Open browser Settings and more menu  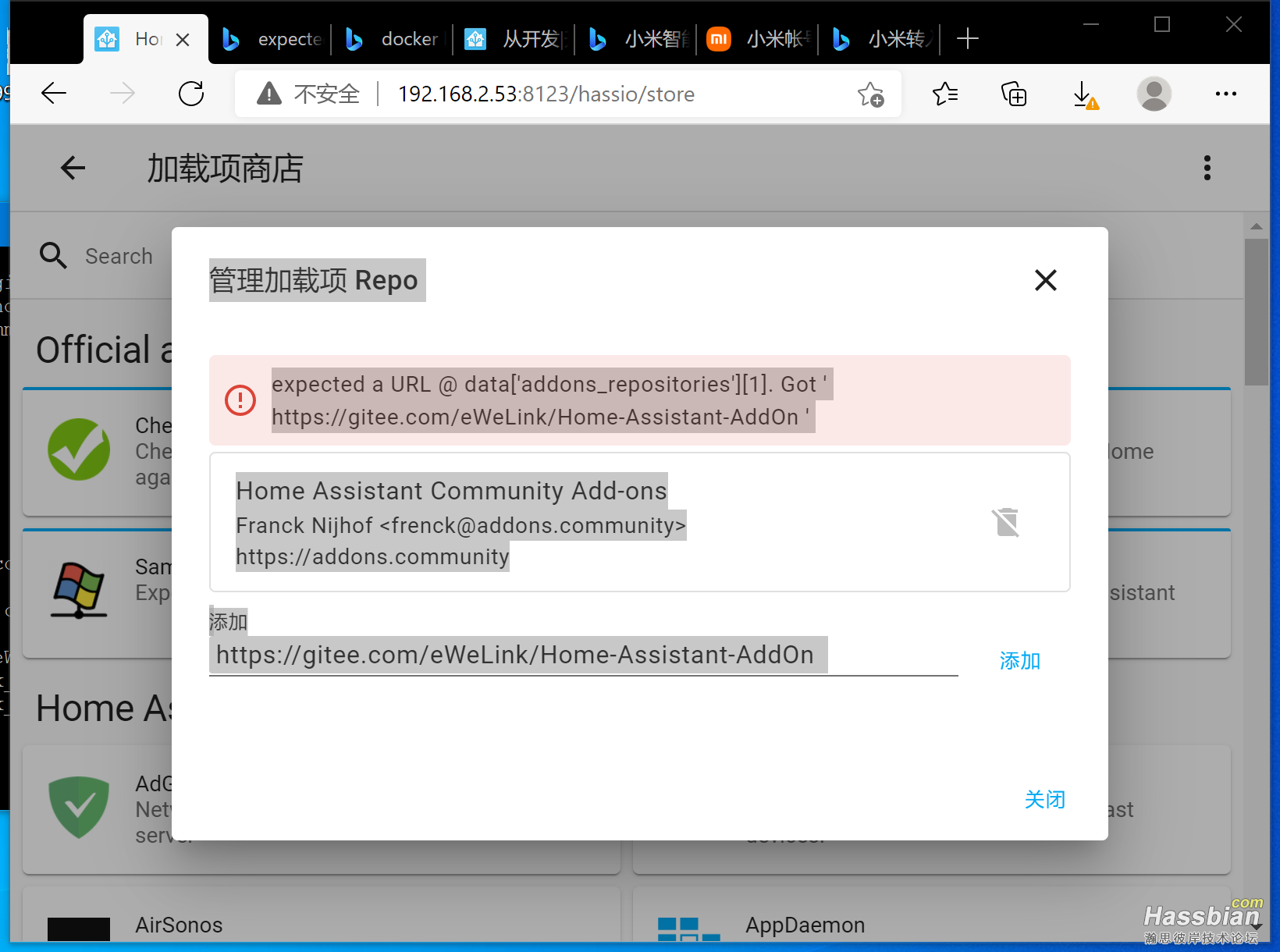(x=1225, y=94)
